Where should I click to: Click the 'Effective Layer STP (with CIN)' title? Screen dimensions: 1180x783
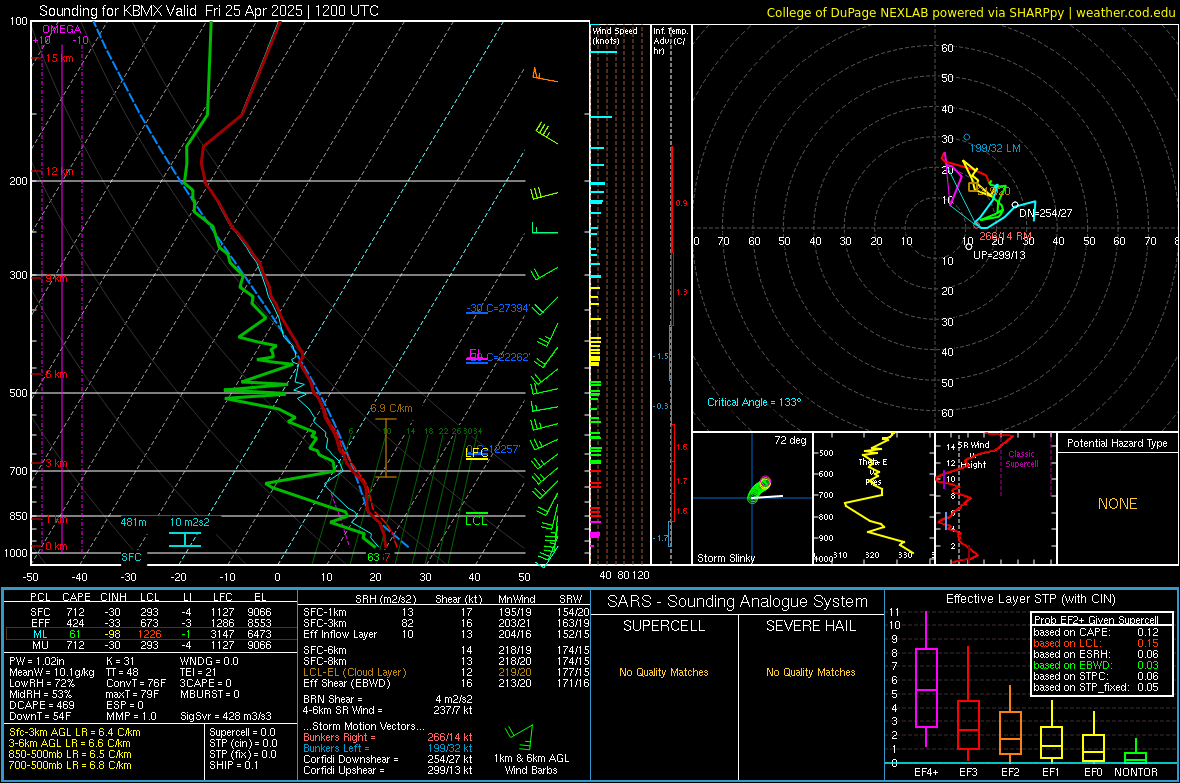click(x=1030, y=599)
